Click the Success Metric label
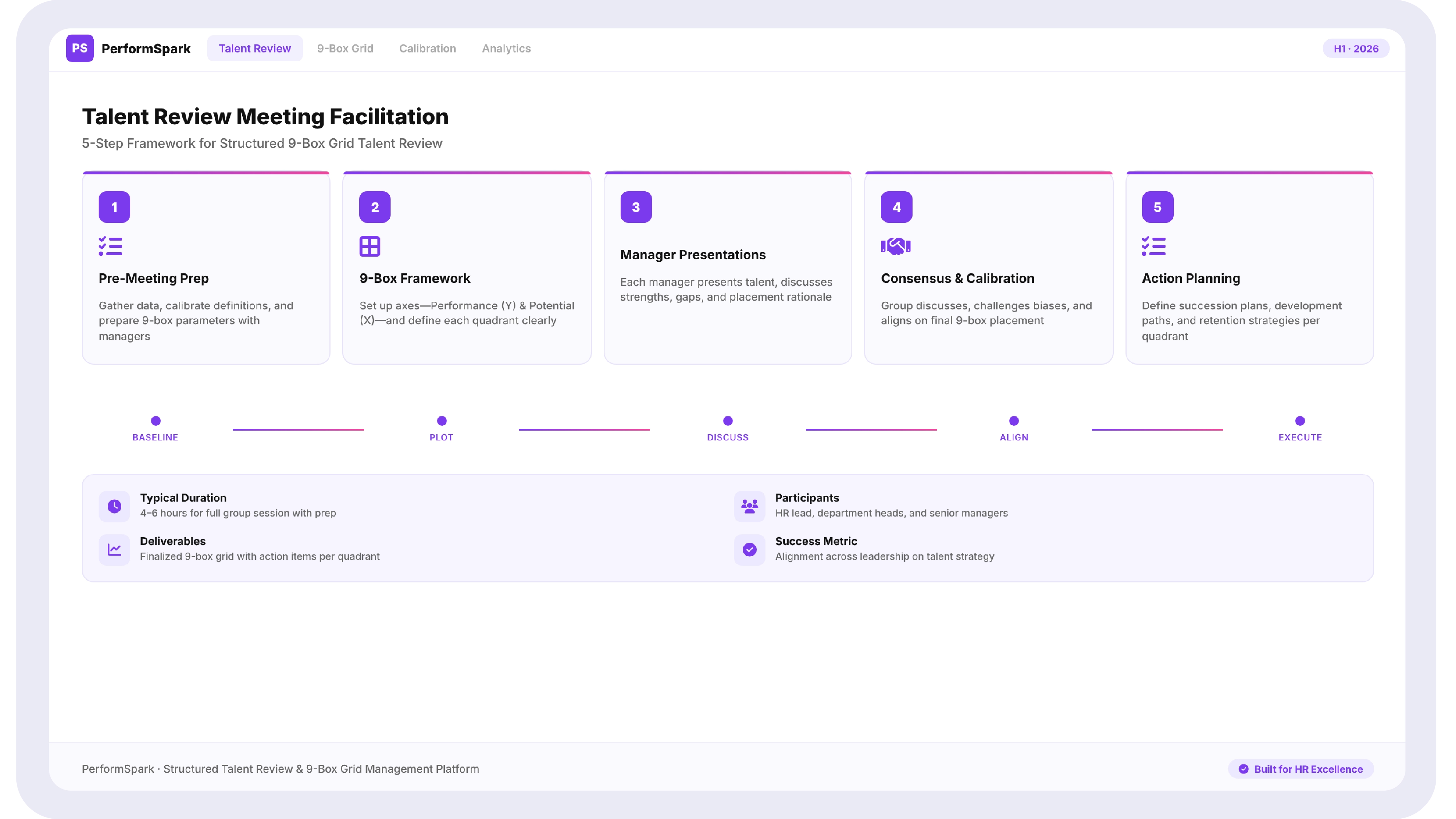 pyautogui.click(x=816, y=542)
